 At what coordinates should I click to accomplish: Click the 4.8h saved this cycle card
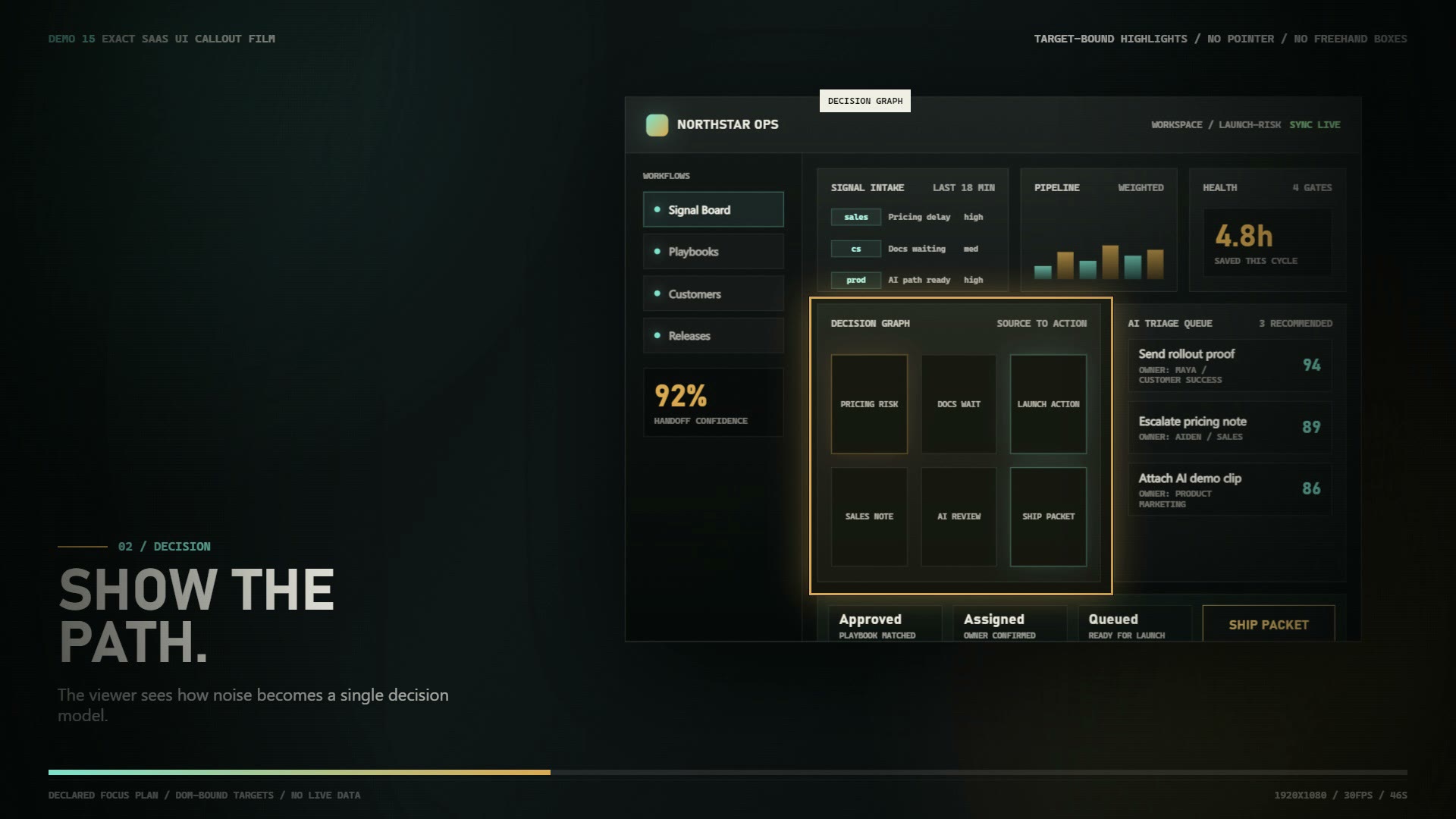[x=1266, y=243]
